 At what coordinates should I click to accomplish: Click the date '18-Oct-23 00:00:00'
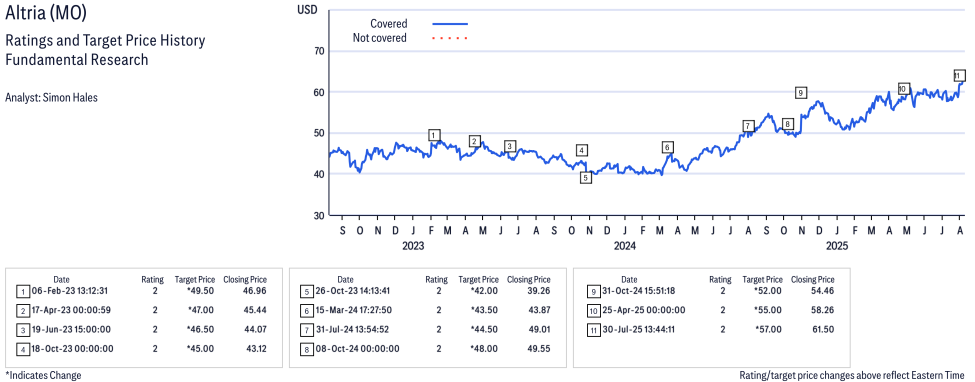72,348
